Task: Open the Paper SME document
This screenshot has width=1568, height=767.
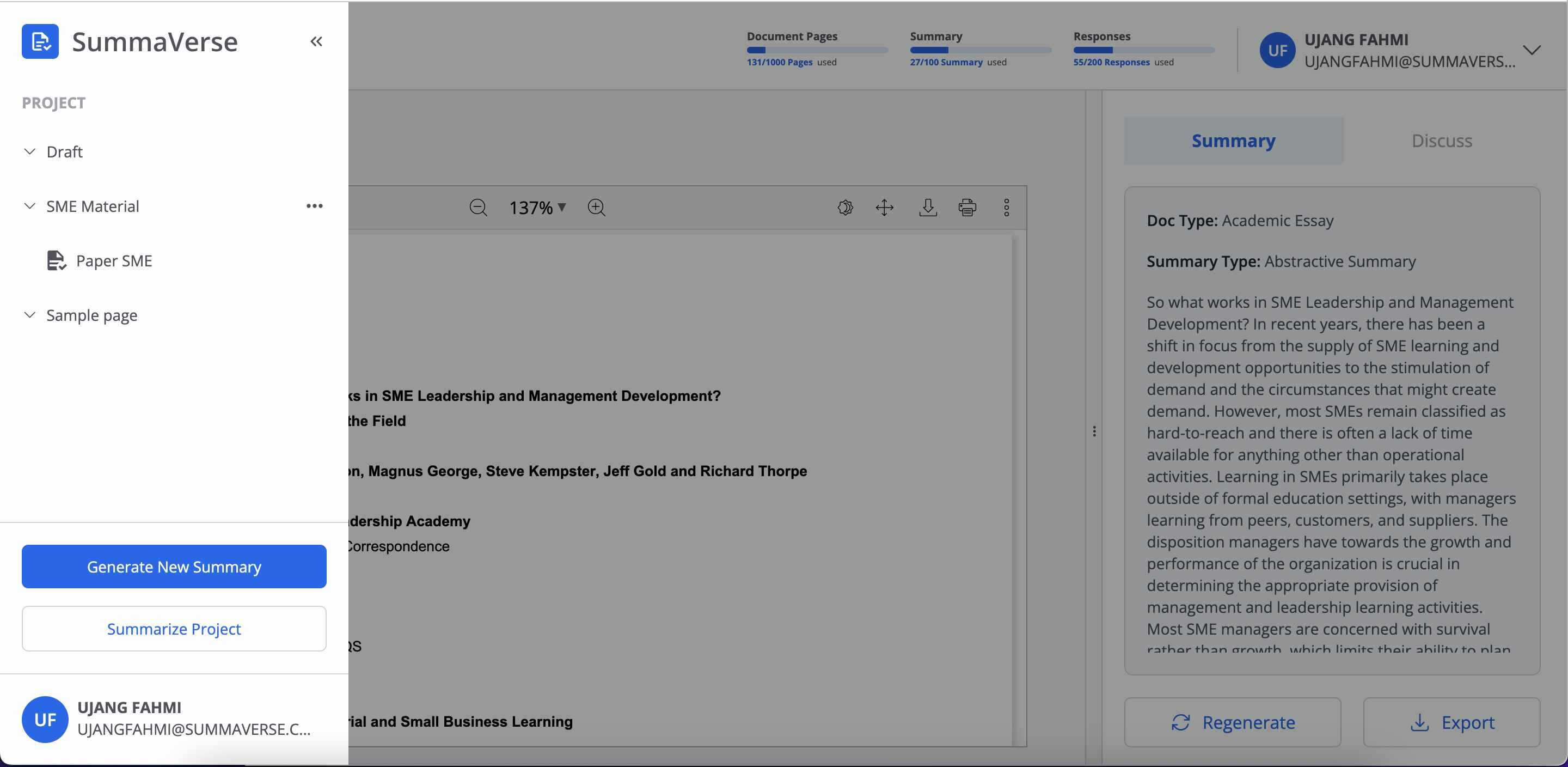Action: coord(113,261)
